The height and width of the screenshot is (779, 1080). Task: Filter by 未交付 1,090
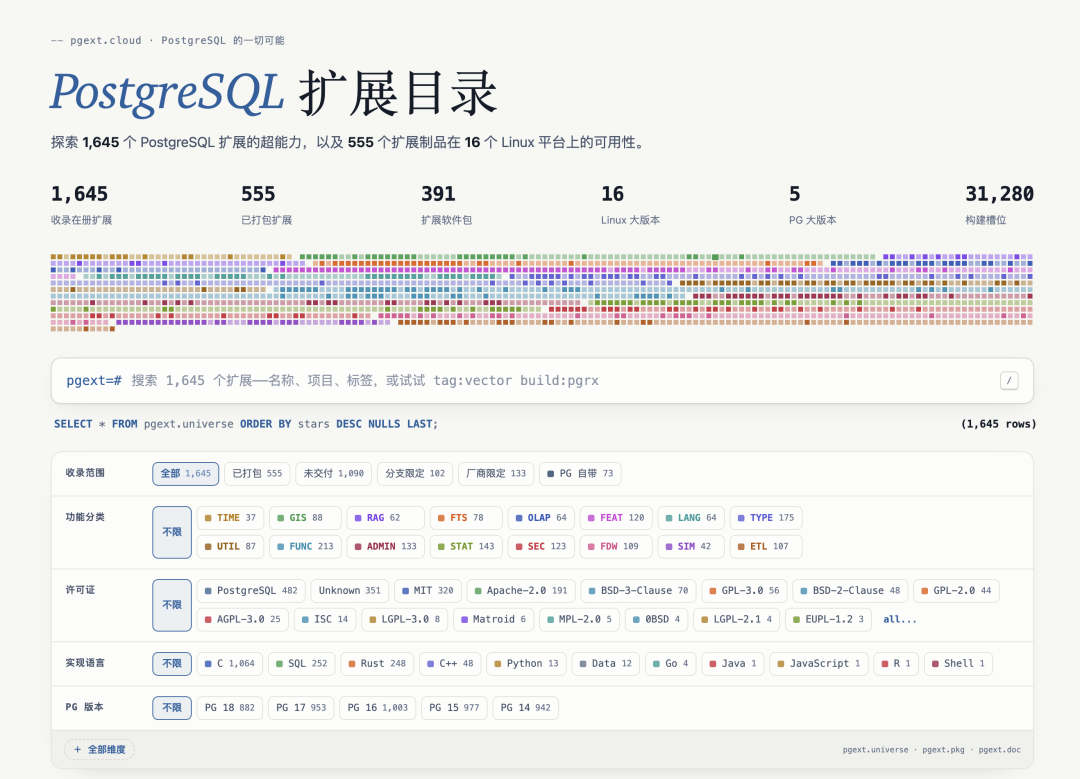[x=333, y=473]
